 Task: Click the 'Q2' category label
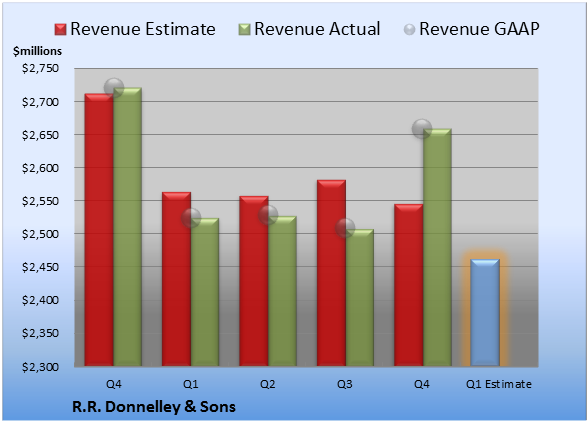pyautogui.click(x=268, y=384)
